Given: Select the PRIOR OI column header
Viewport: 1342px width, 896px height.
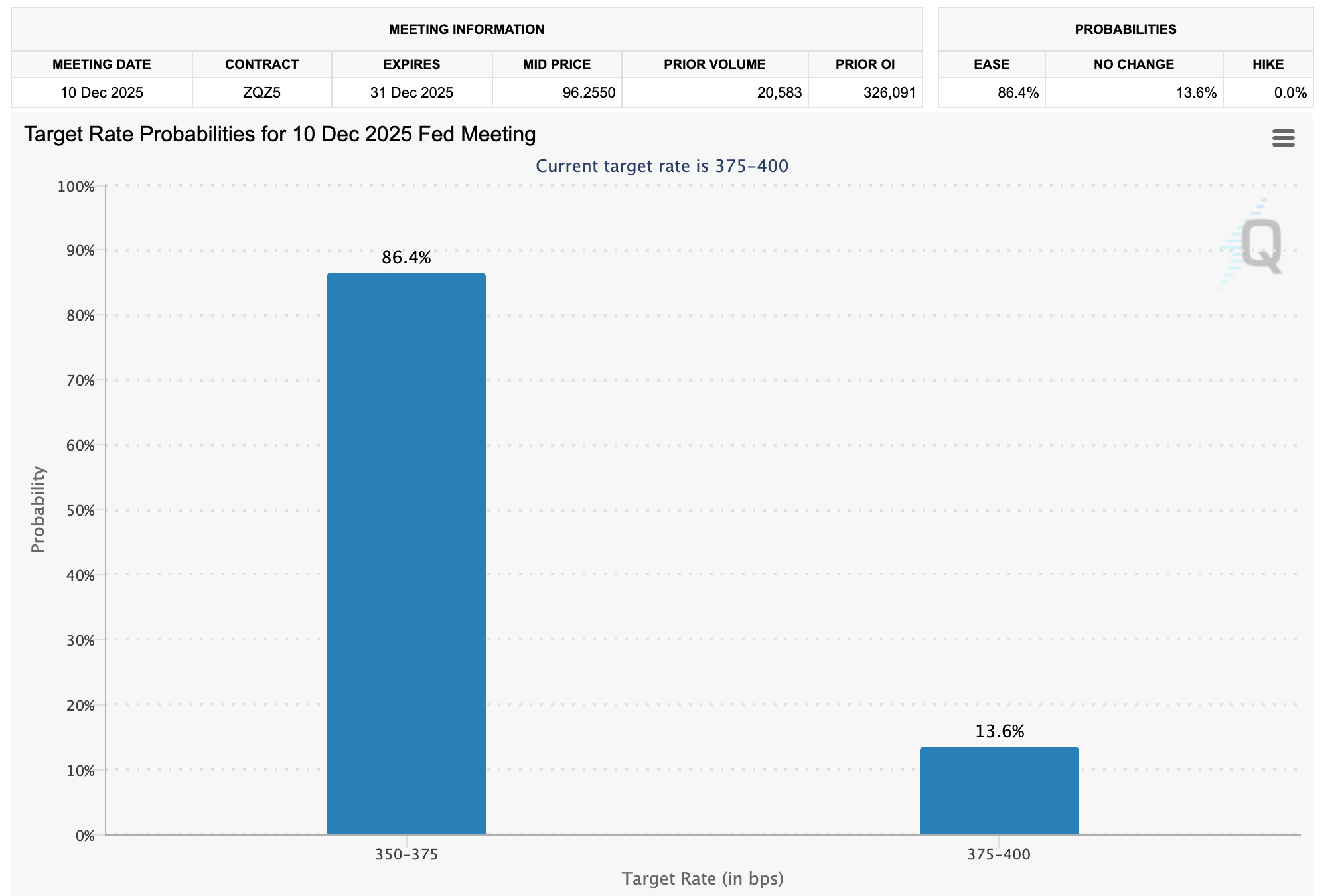Looking at the screenshot, I should click(x=865, y=64).
